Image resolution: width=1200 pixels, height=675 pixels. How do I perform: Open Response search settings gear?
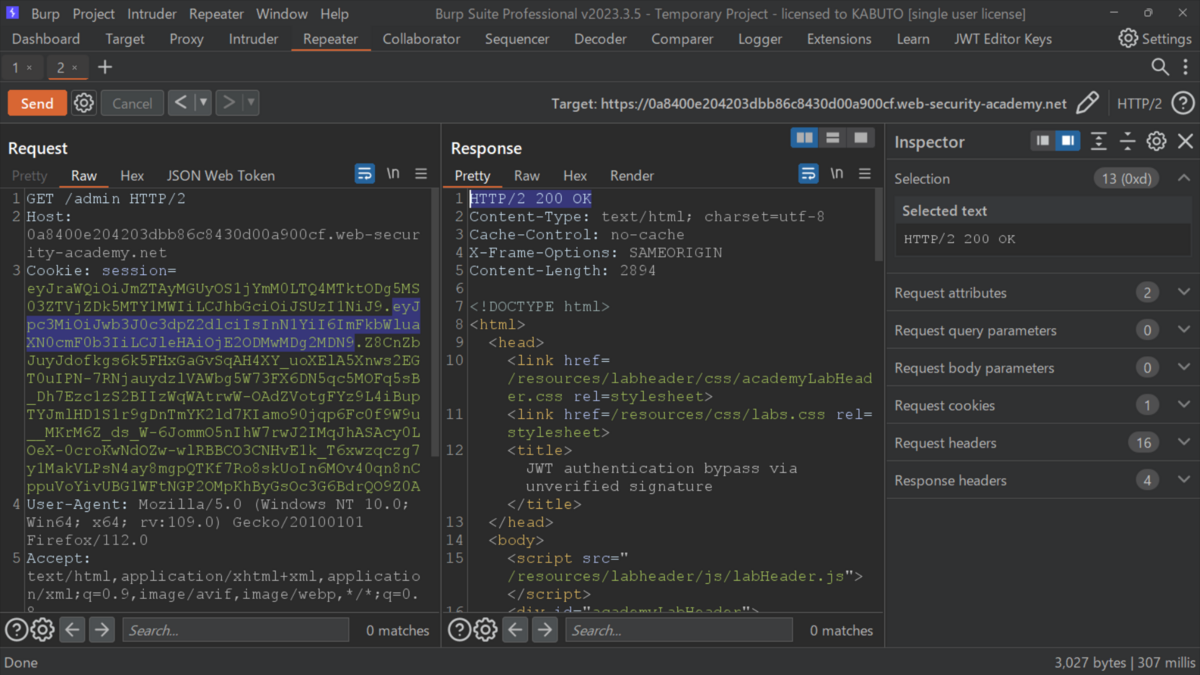(x=485, y=630)
